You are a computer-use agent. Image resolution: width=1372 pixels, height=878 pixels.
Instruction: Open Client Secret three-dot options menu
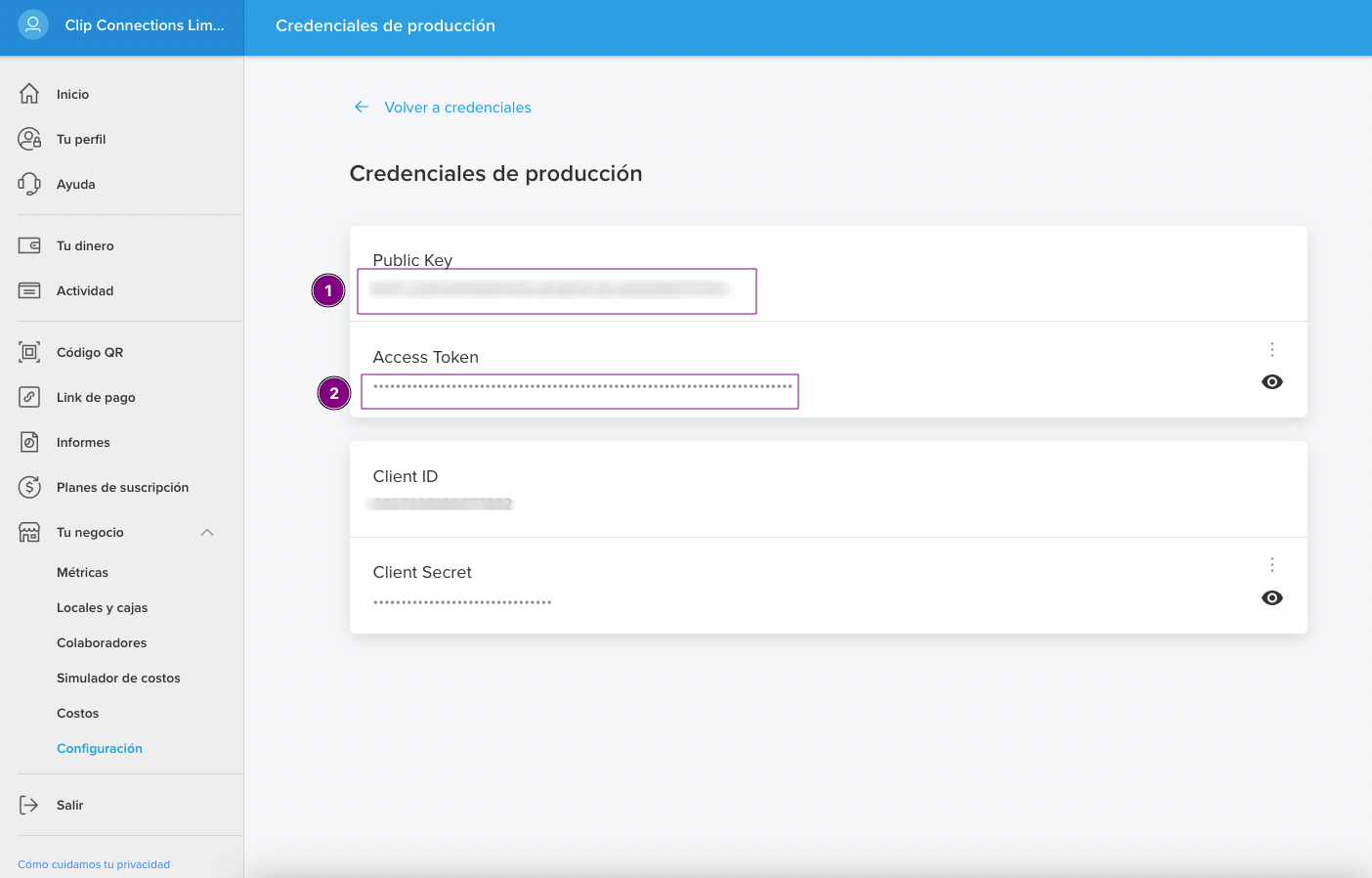point(1271,564)
